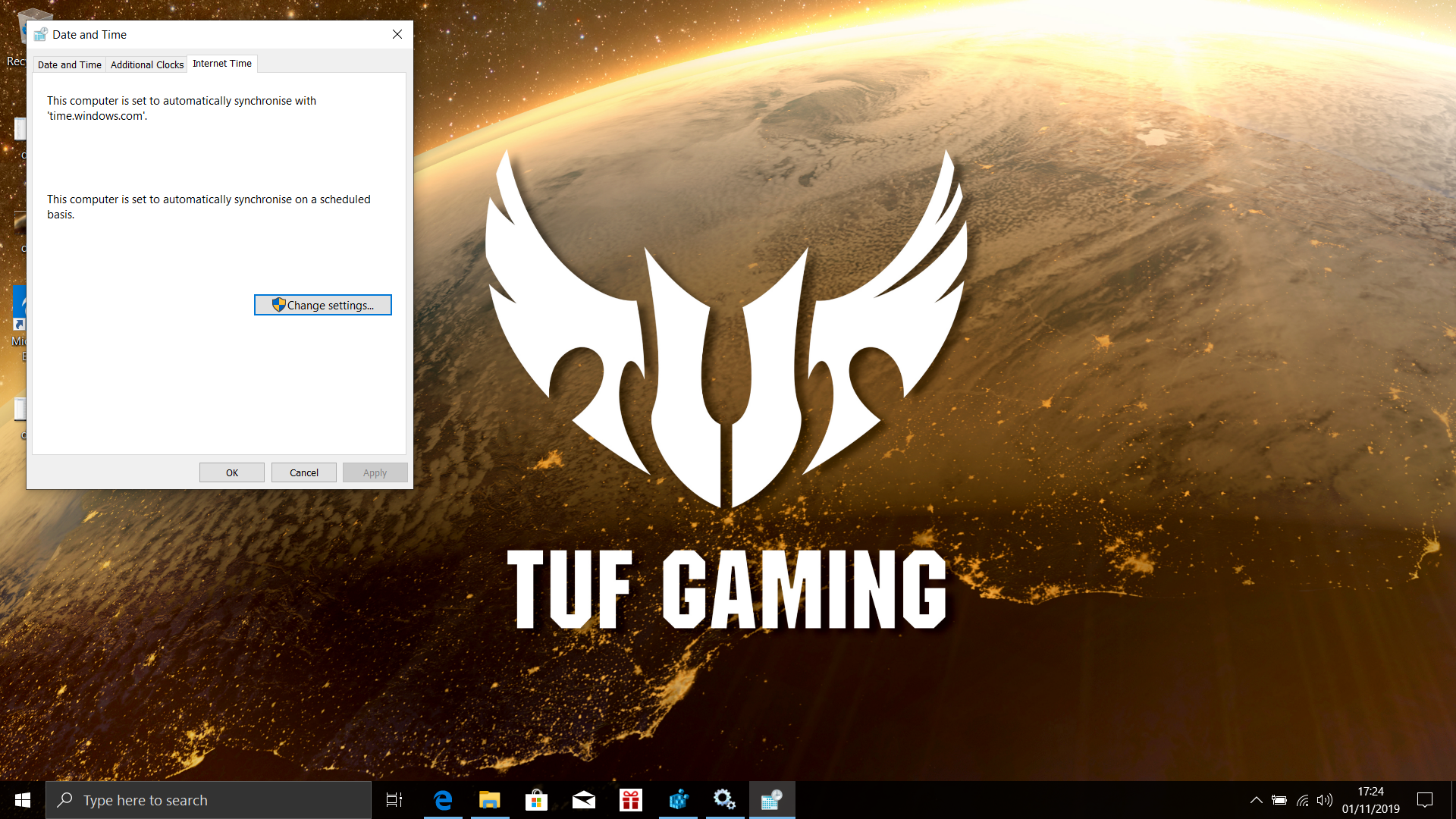This screenshot has height=819, width=1456.
Task: Open the Mail app on taskbar
Action: [584, 800]
